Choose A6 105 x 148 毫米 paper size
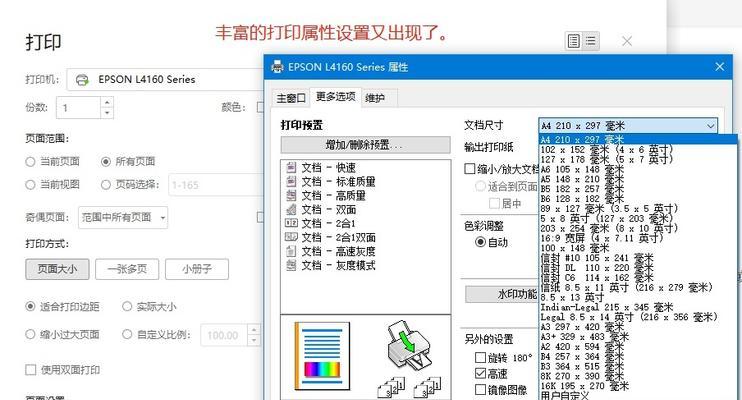 click(638, 169)
